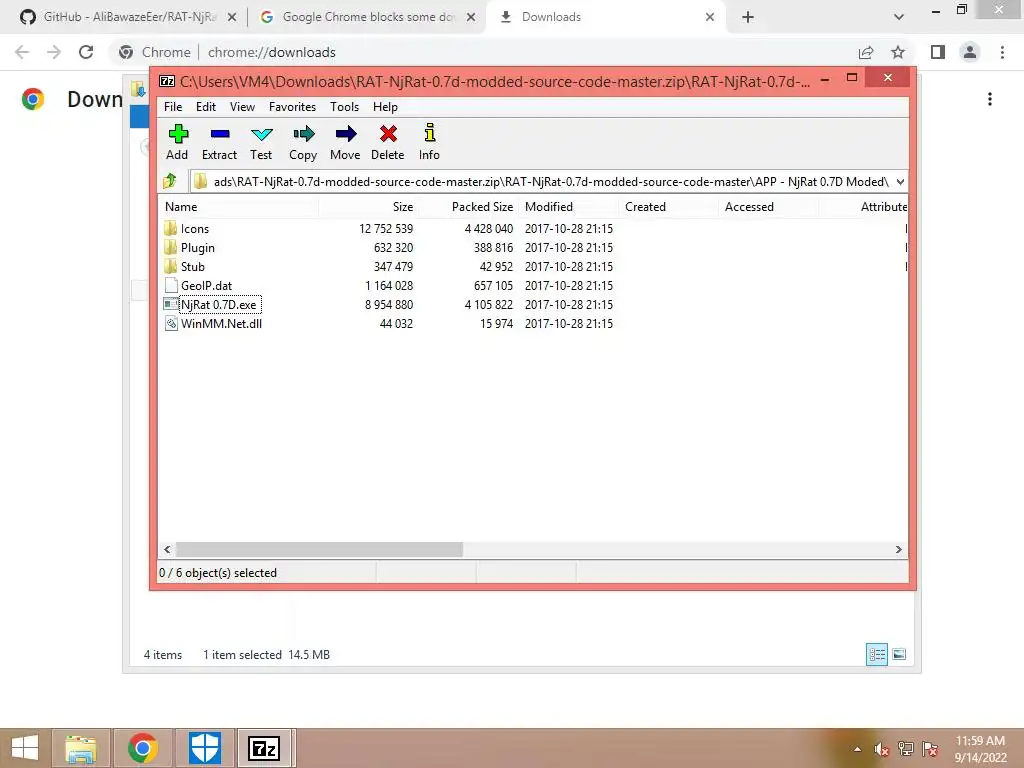Open the View menu
The image size is (1024, 768).
point(242,106)
